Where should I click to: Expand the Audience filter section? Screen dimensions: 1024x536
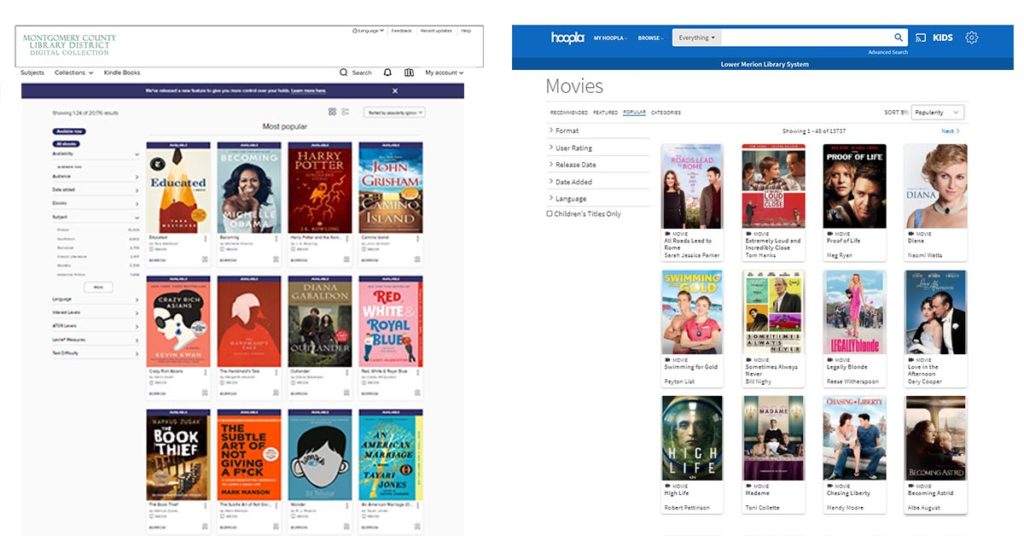click(x=95, y=176)
